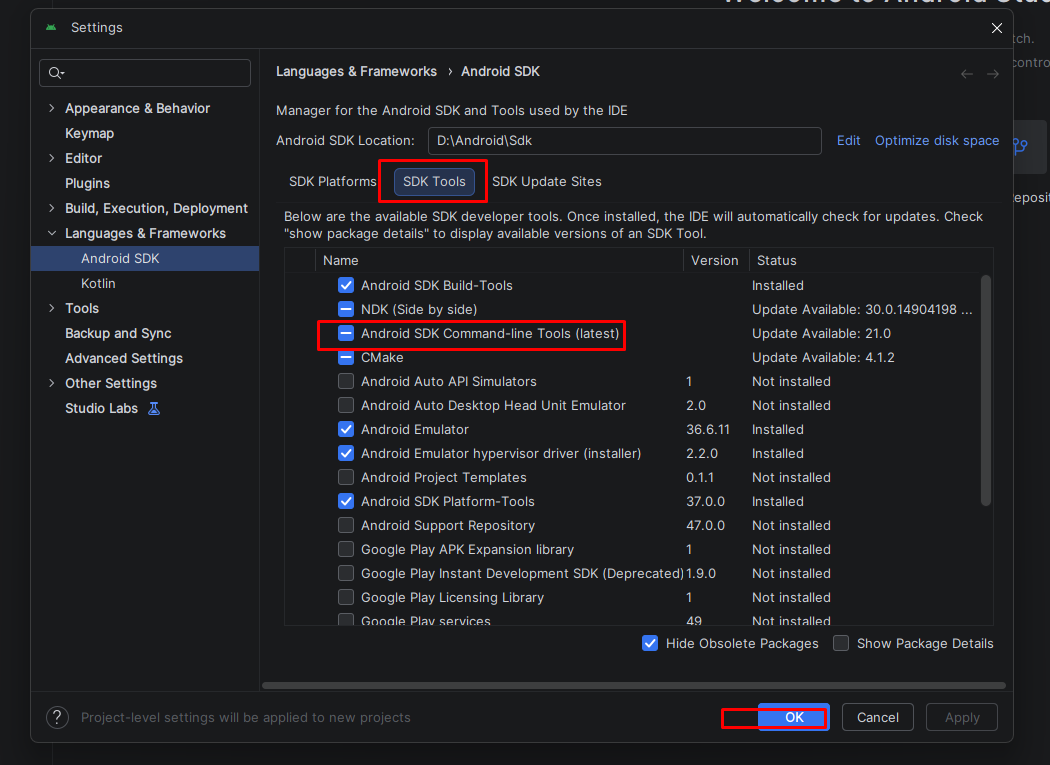The width and height of the screenshot is (1050, 765).
Task: Collapse Languages & Frameworks chevron
Action: click(x=52, y=233)
